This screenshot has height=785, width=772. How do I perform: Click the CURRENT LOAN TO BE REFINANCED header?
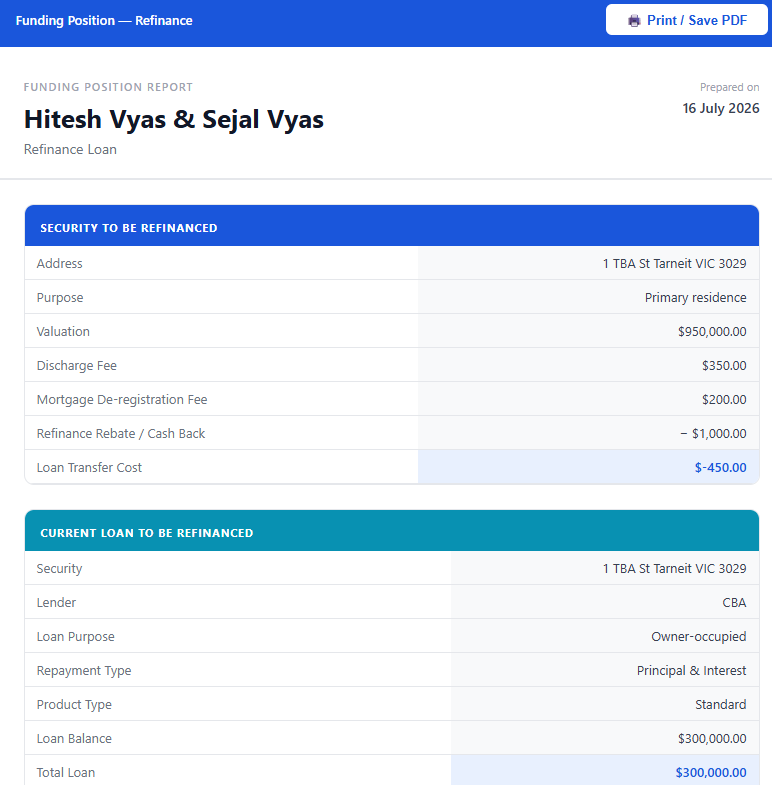point(392,531)
